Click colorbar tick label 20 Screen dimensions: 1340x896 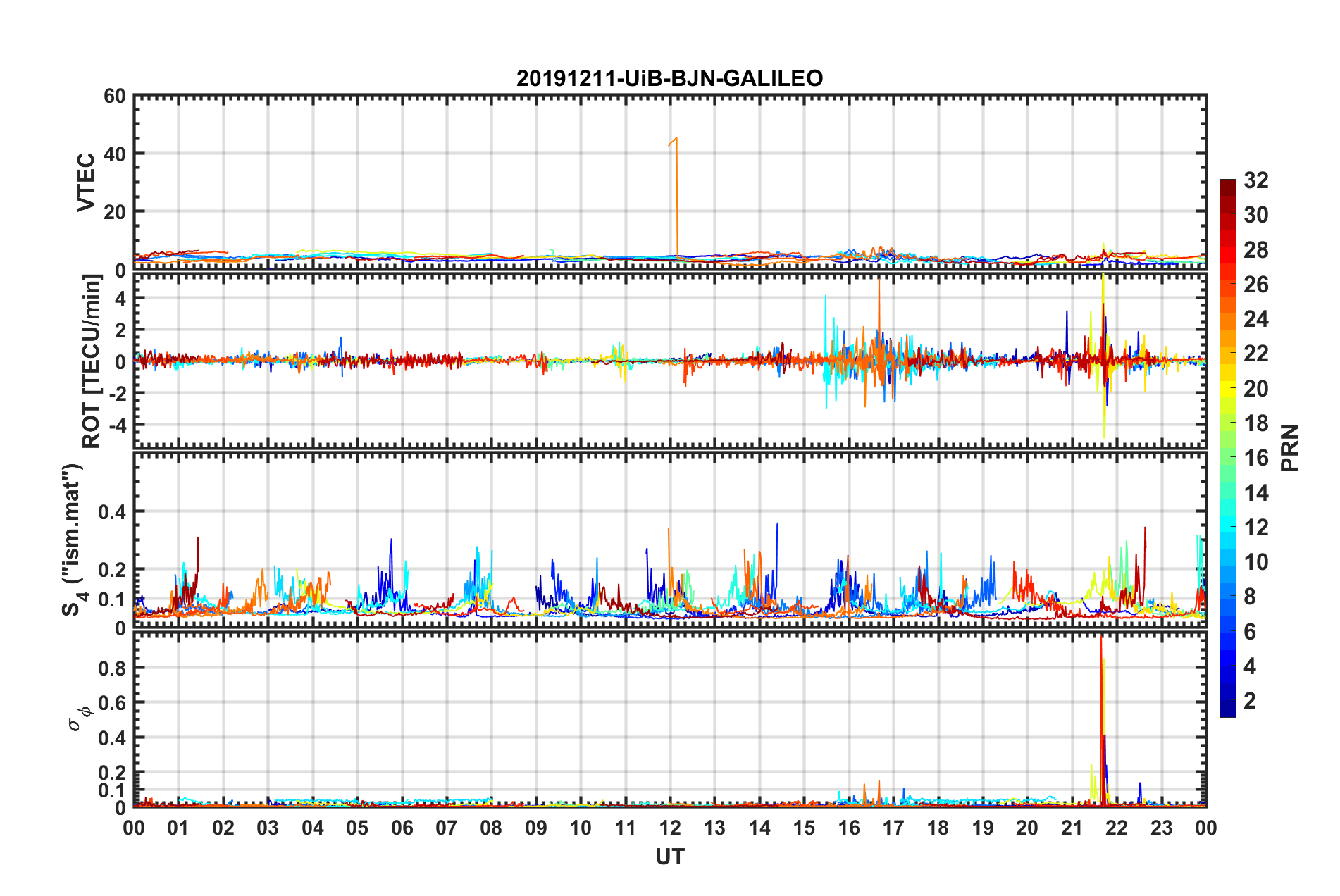(x=1255, y=389)
